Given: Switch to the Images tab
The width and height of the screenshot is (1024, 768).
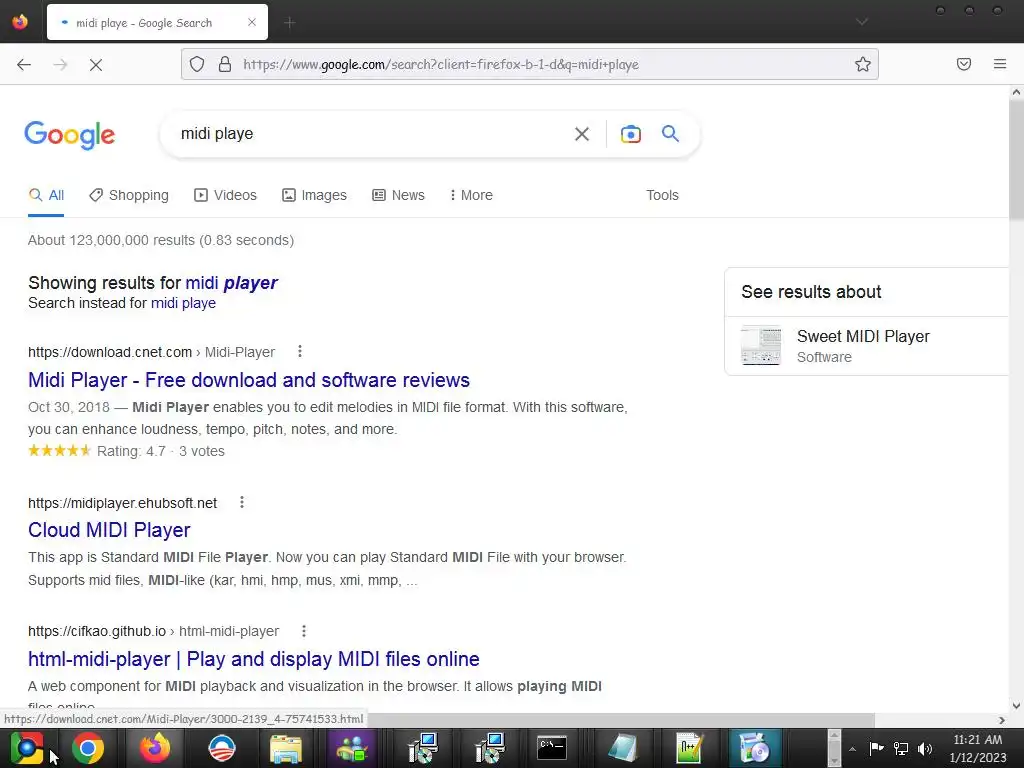Looking at the screenshot, I should pos(314,195).
